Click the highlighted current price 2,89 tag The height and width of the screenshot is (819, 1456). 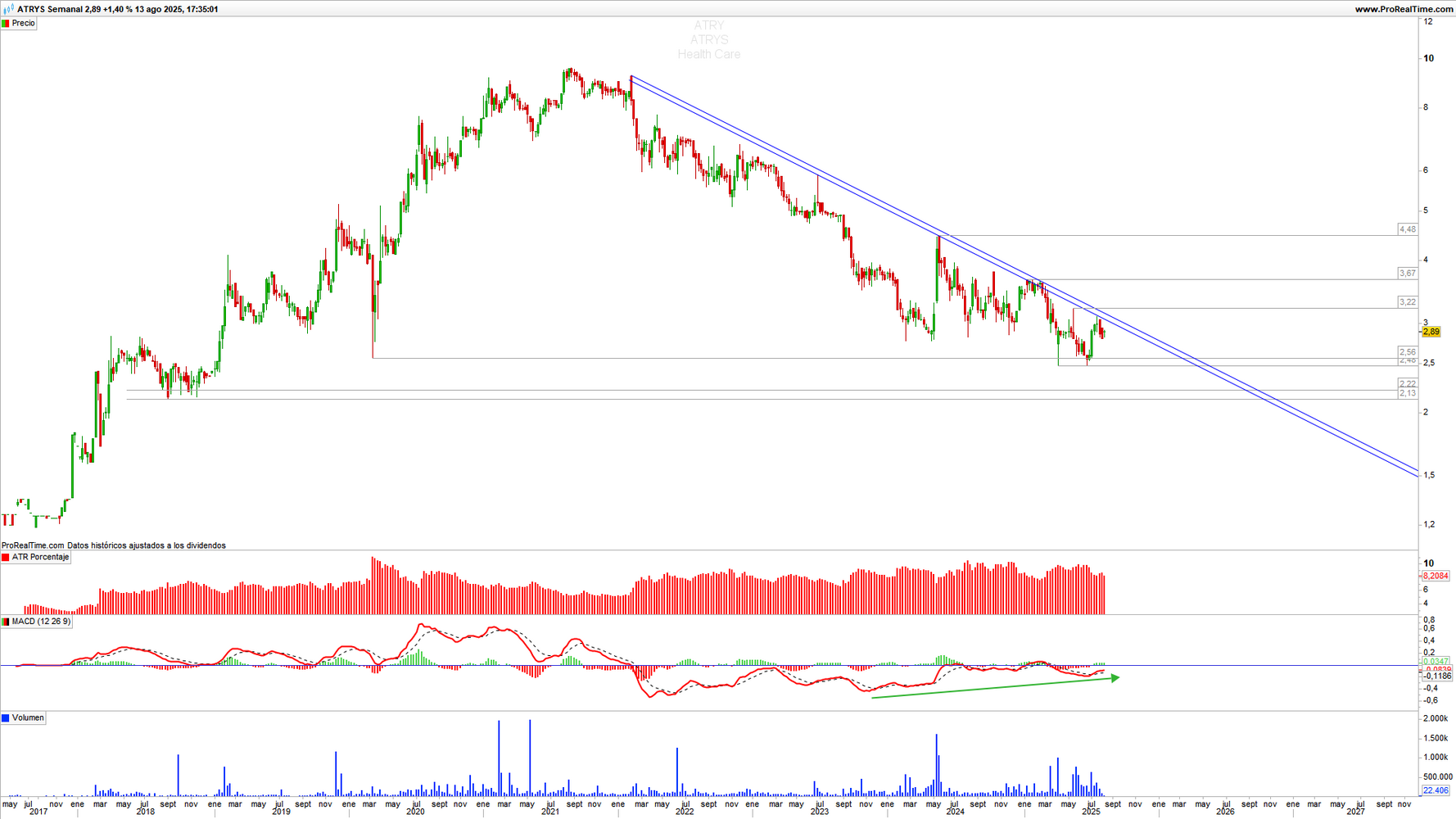(x=1431, y=332)
